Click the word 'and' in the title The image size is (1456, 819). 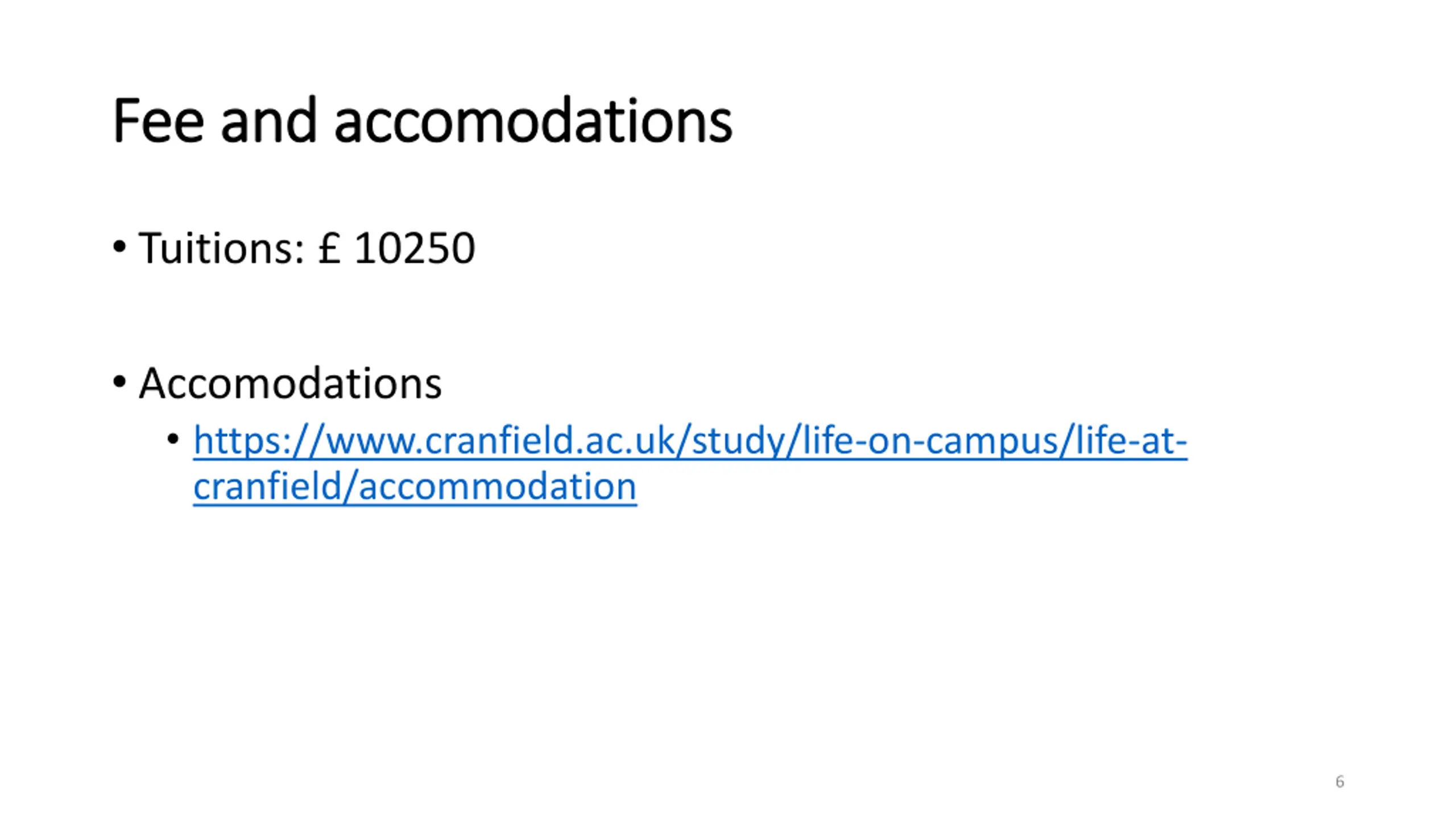click(x=268, y=121)
